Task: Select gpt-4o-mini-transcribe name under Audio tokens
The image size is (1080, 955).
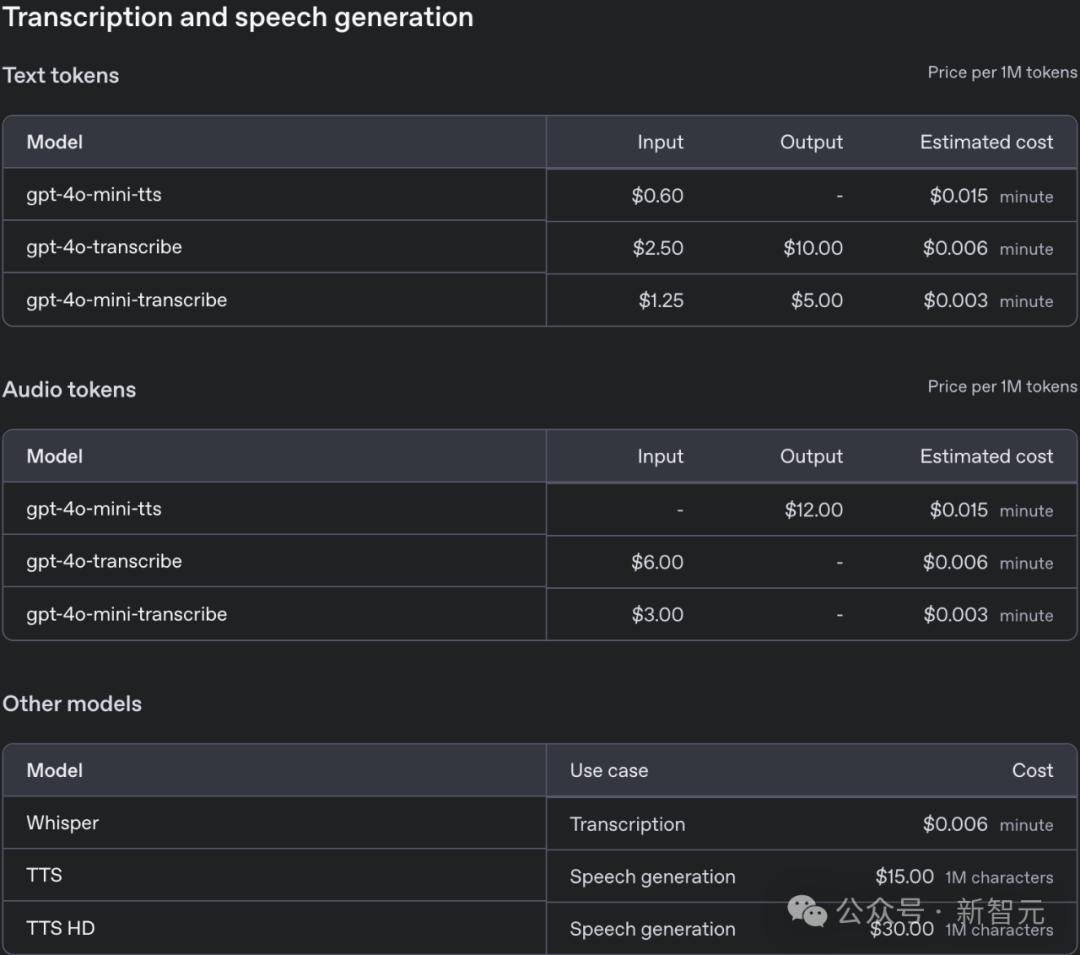Action: [127, 614]
